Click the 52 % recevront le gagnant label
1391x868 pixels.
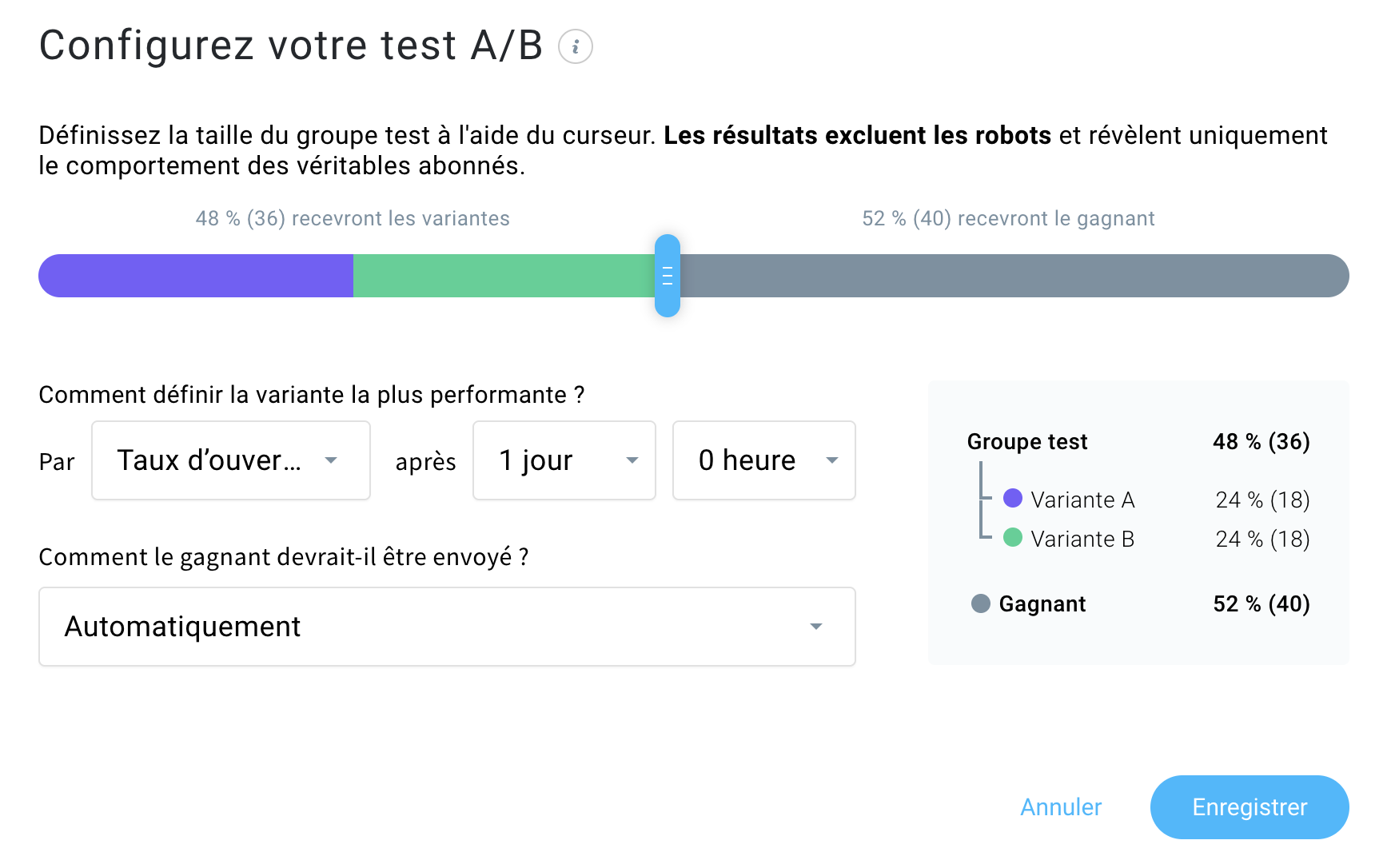coord(1007,217)
